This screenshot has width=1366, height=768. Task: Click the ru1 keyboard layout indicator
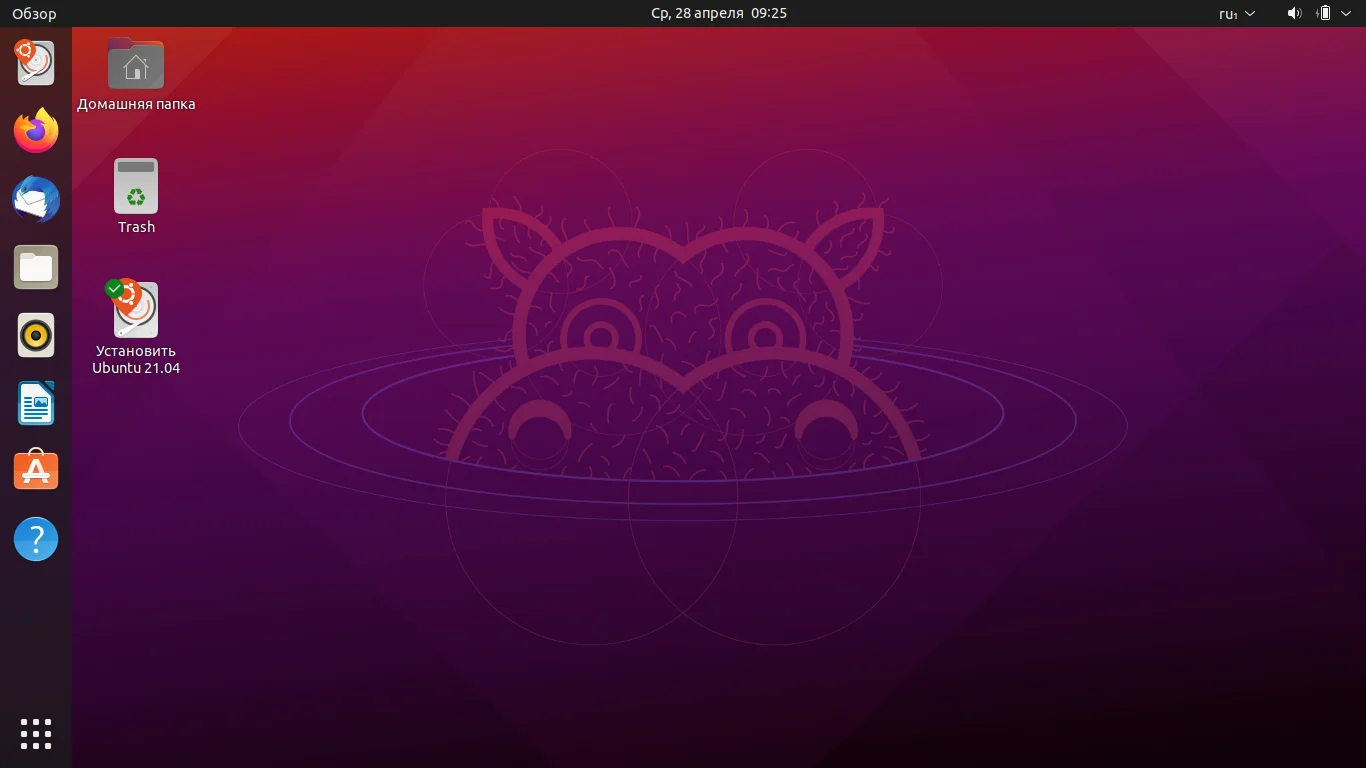click(1228, 13)
